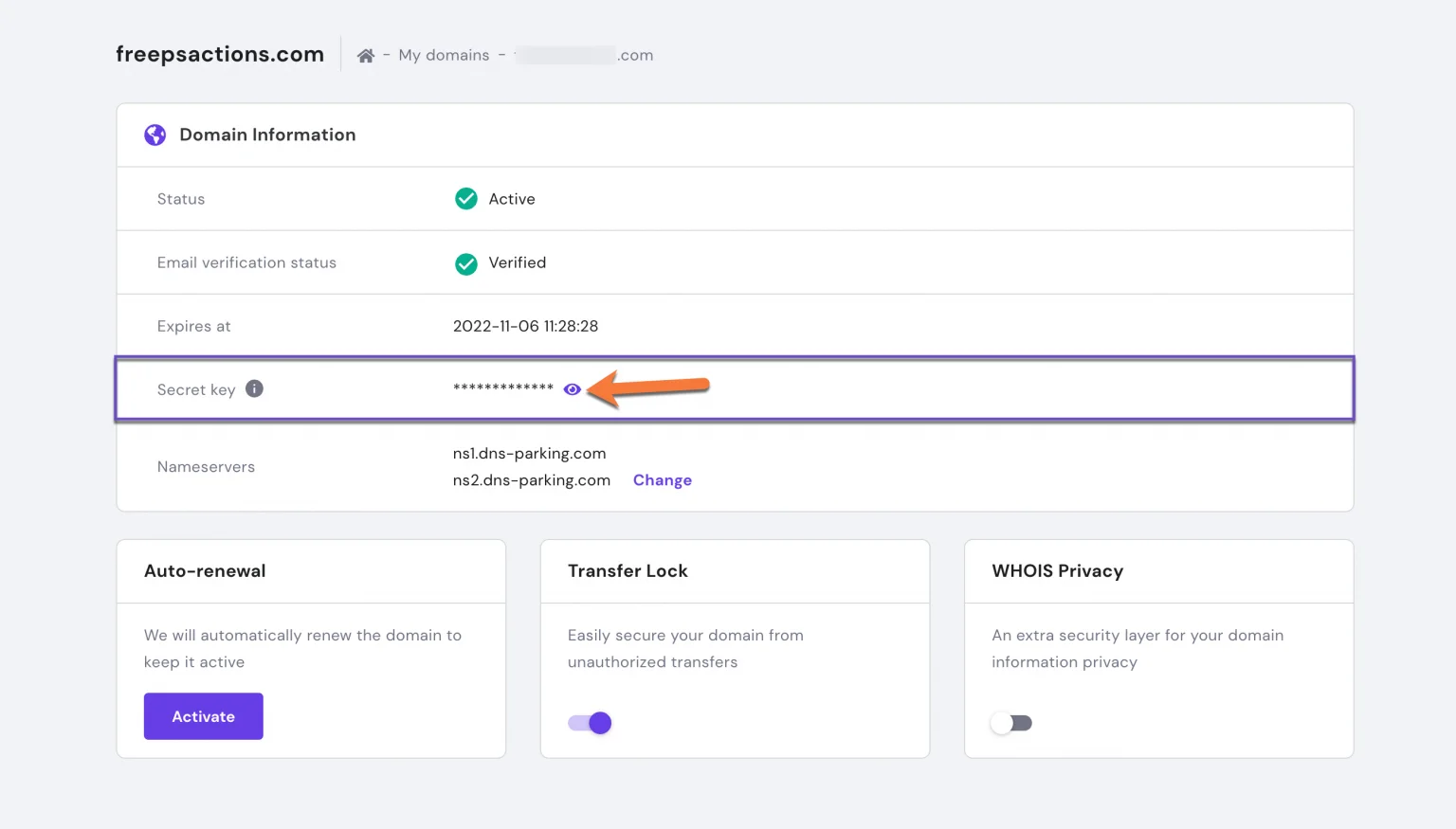This screenshot has width=1456, height=829.
Task: Reveal the secret key with eye icon
Action: (572, 389)
